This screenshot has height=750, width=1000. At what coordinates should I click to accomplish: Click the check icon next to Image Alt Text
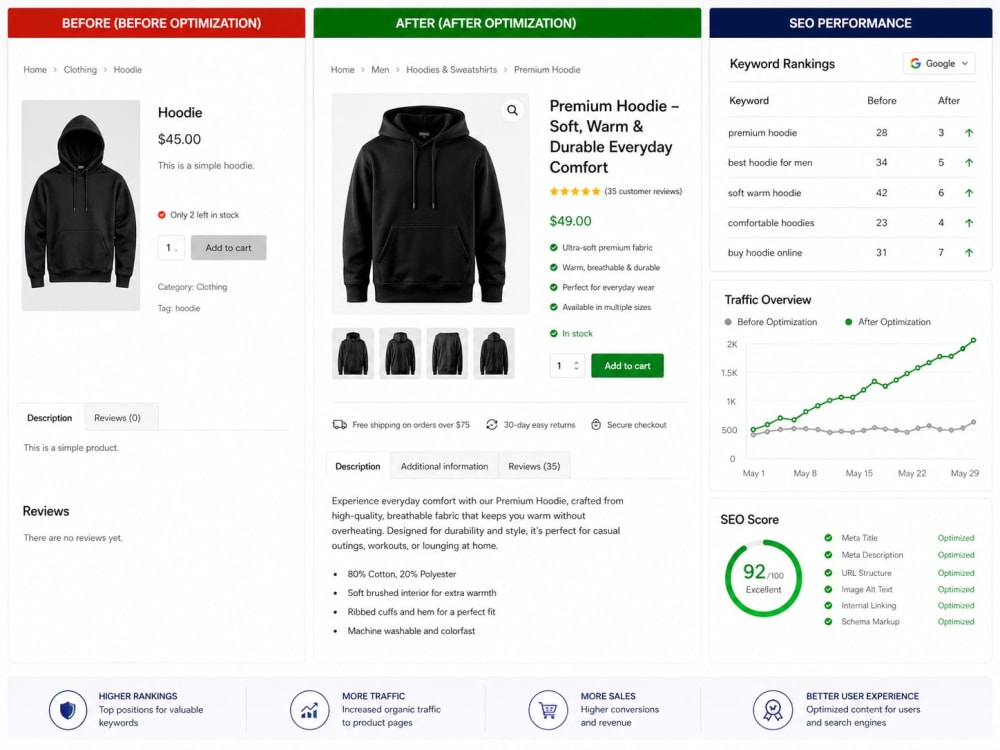[828, 589]
